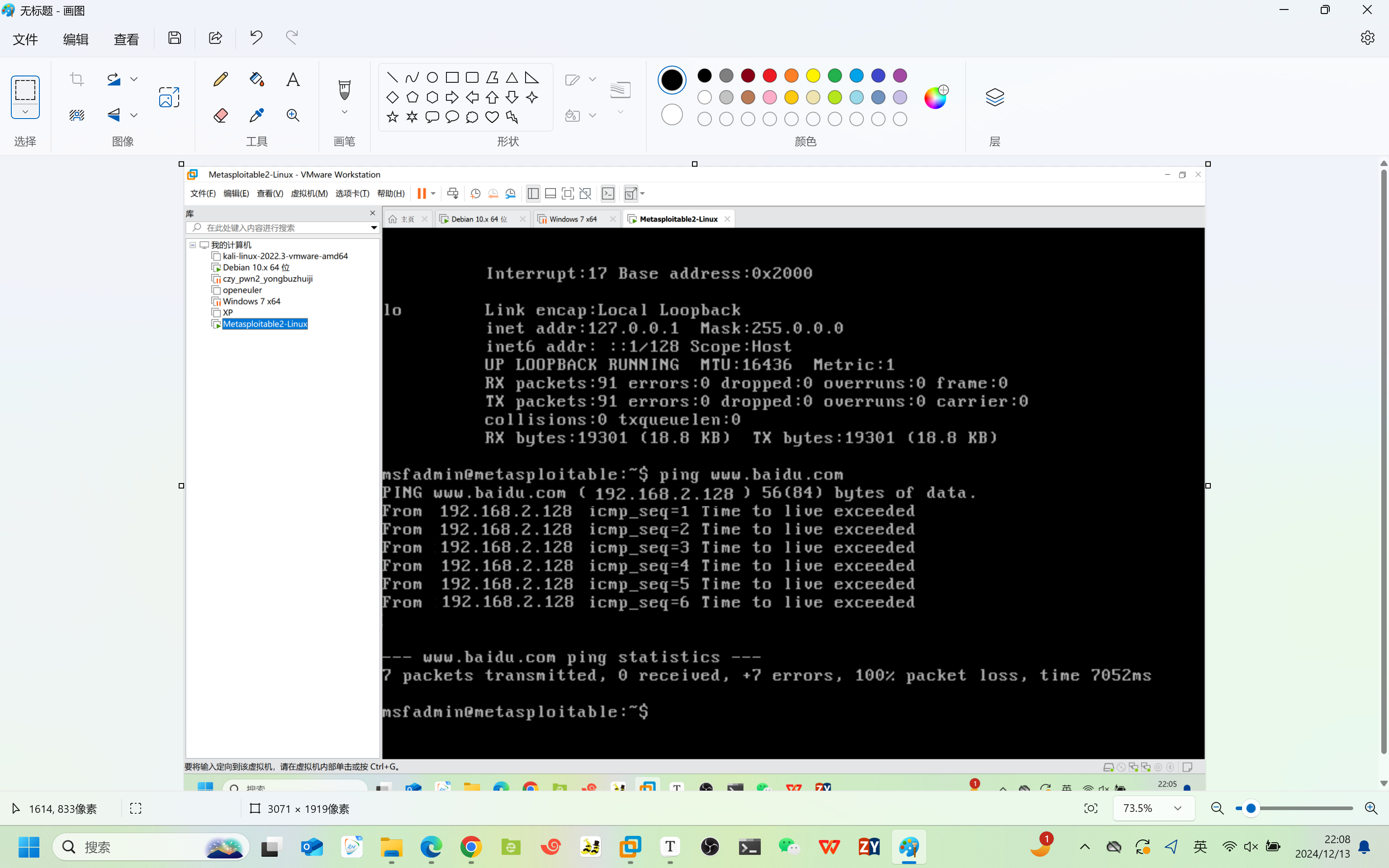
Task: Select the Fill bucket tool
Action: point(256,79)
